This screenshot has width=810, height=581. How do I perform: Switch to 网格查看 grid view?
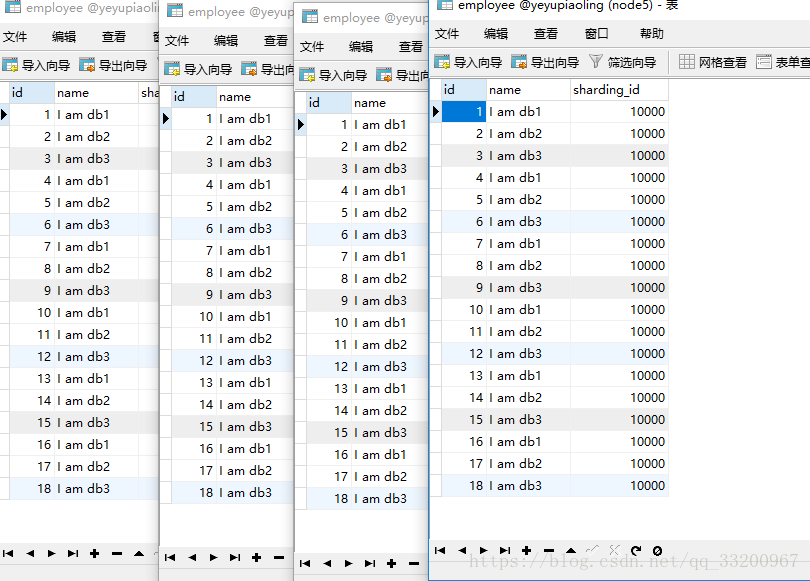713,62
